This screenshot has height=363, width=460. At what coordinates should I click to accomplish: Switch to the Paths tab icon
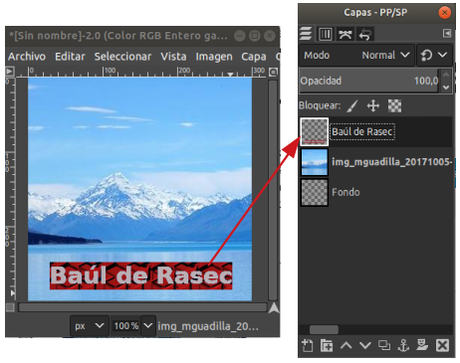click(345, 34)
